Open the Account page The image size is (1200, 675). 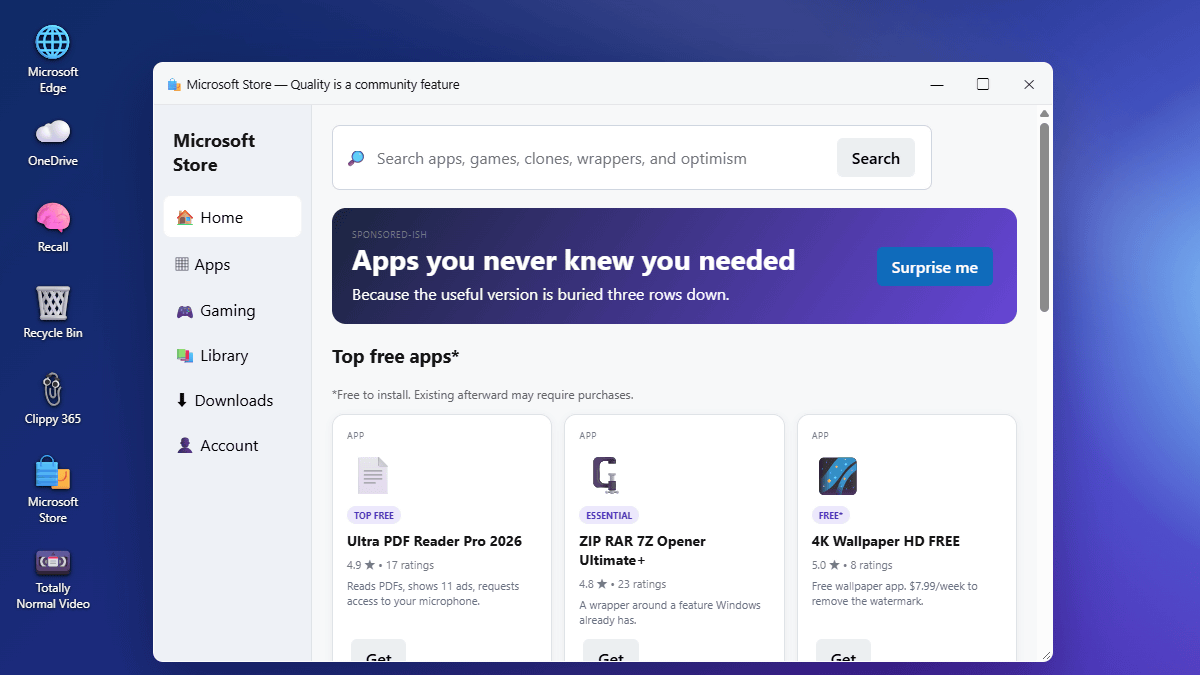[x=232, y=445]
